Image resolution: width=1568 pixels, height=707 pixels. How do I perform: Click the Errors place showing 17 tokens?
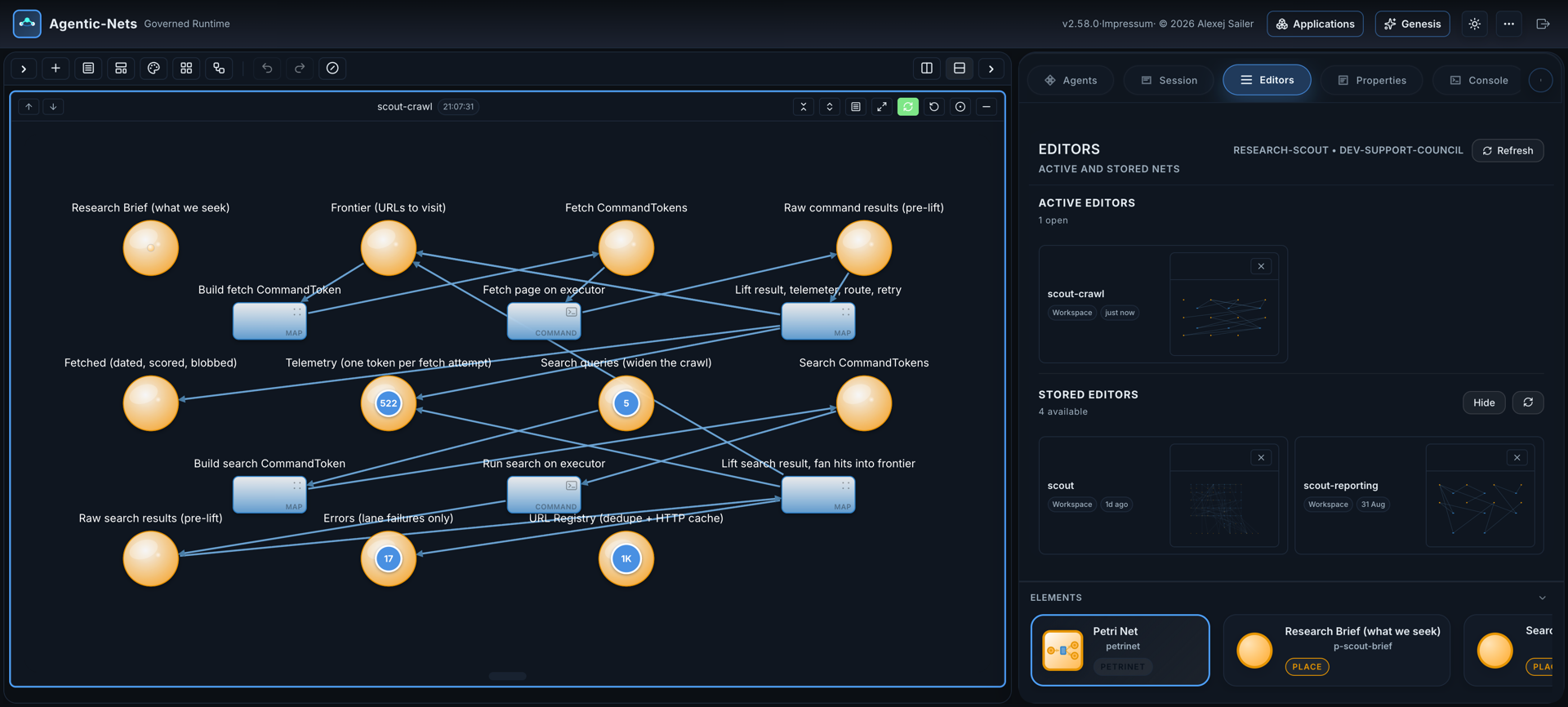click(x=389, y=558)
